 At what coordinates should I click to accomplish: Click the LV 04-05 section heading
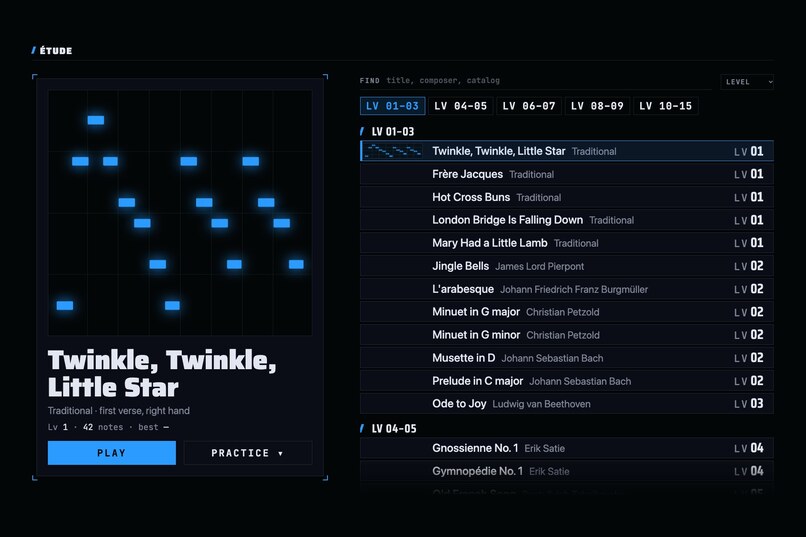coord(388,429)
